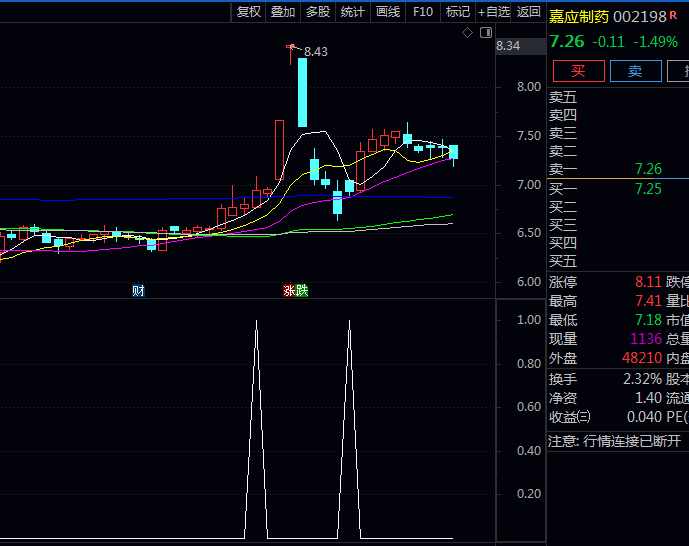This screenshot has height=546, width=689.
Task: Click the 嘉应制药 stock name
Action: [578, 16]
